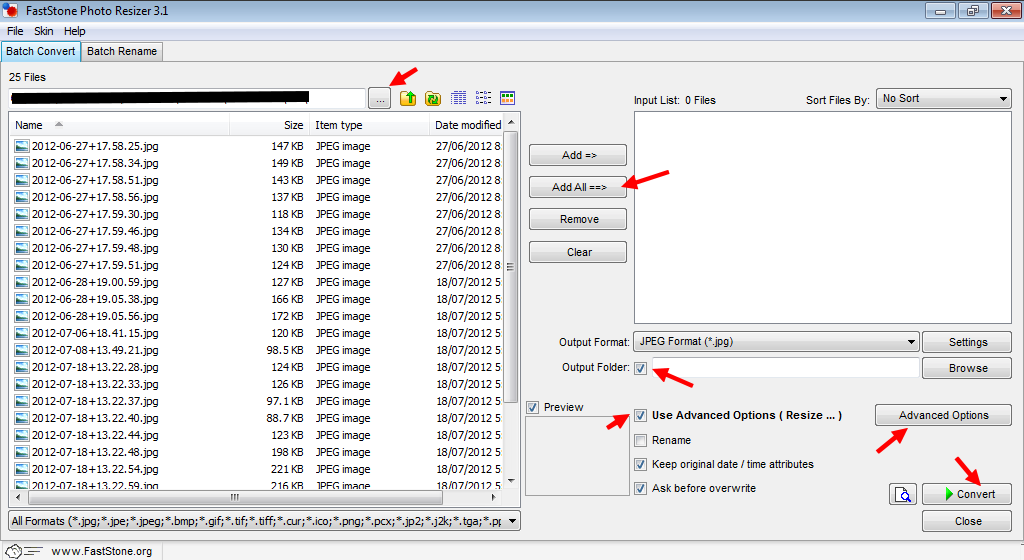1024x560 pixels.
Task: Click the up one folder level icon
Action: pyautogui.click(x=408, y=99)
